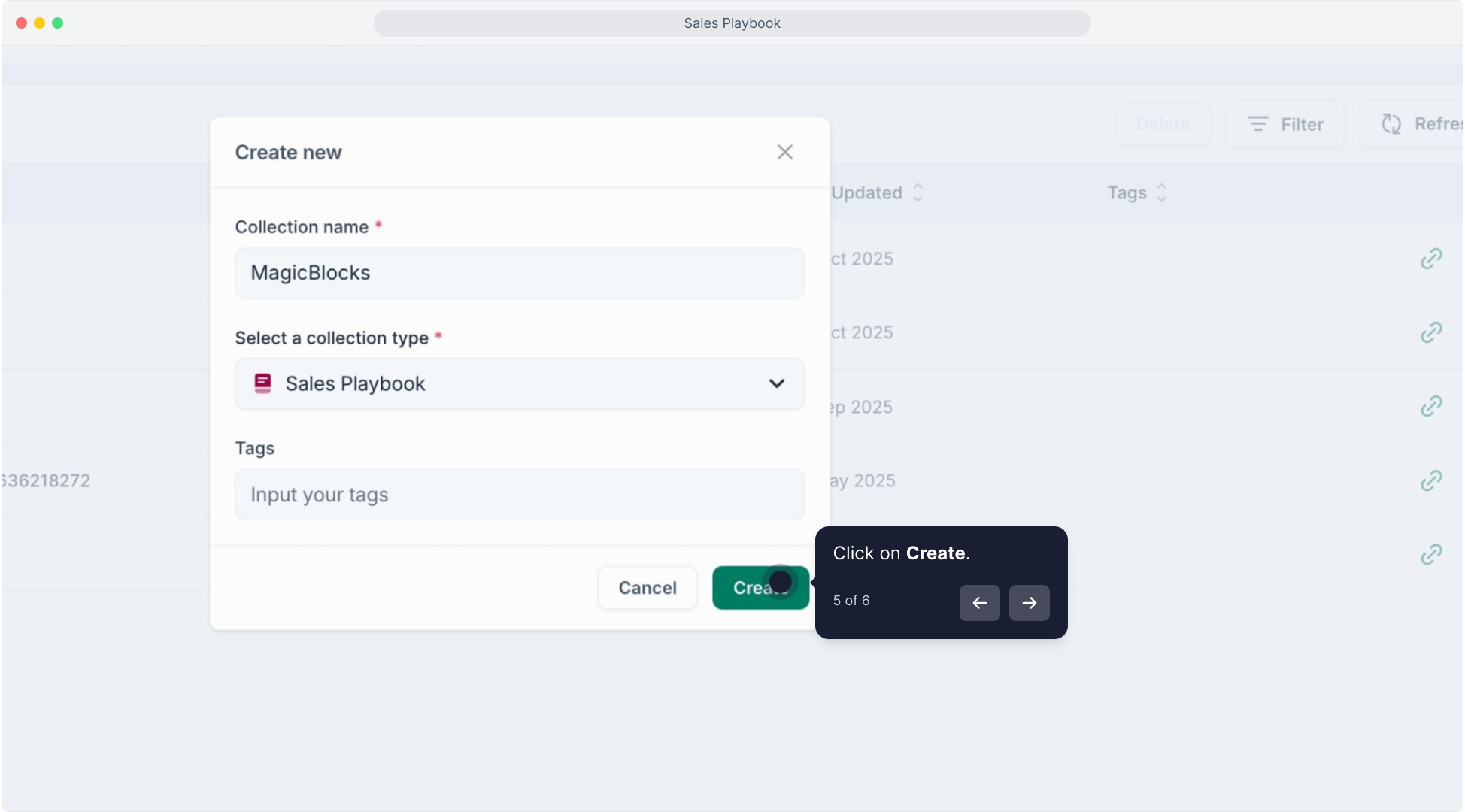1465x812 pixels.
Task: Copy link icon for fifth row
Action: click(x=1431, y=555)
